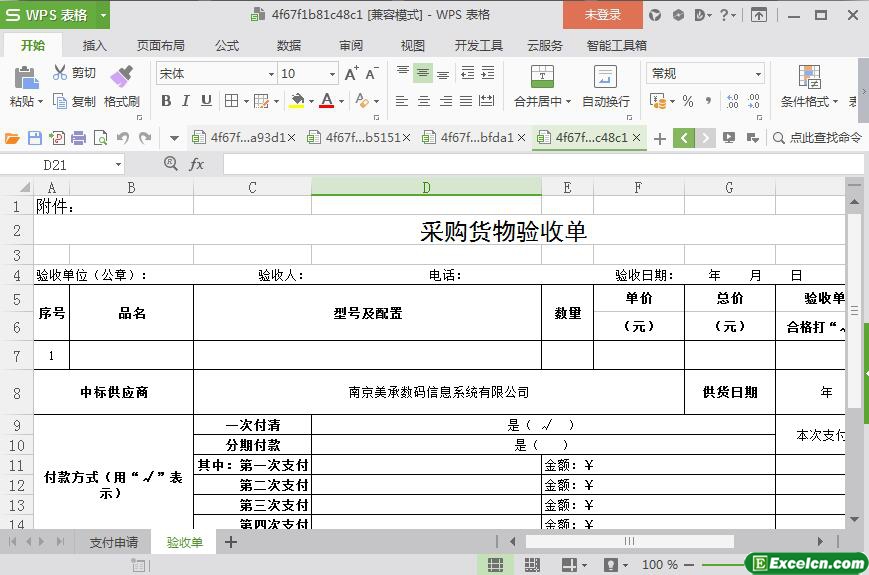This screenshot has width=869, height=575.
Task: Toggle Bold formatting
Action: pyautogui.click(x=166, y=101)
